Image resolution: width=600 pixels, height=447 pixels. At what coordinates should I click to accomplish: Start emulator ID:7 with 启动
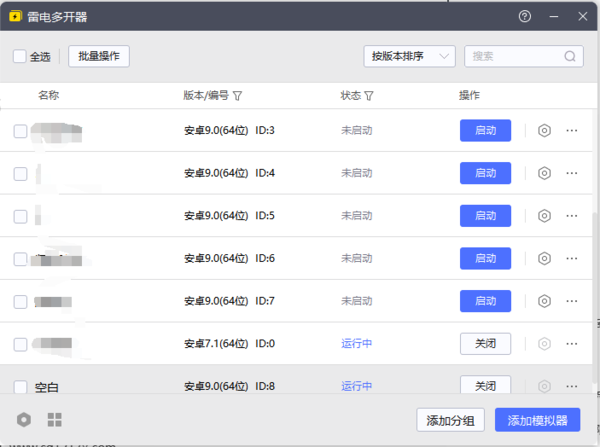tap(485, 301)
